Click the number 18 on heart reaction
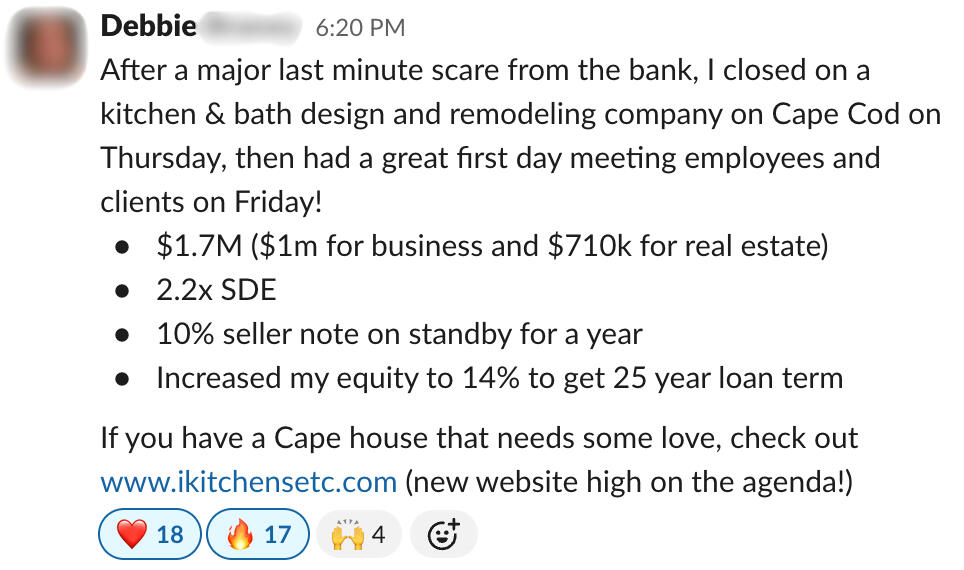This screenshot has width=964, height=570. tap(170, 535)
